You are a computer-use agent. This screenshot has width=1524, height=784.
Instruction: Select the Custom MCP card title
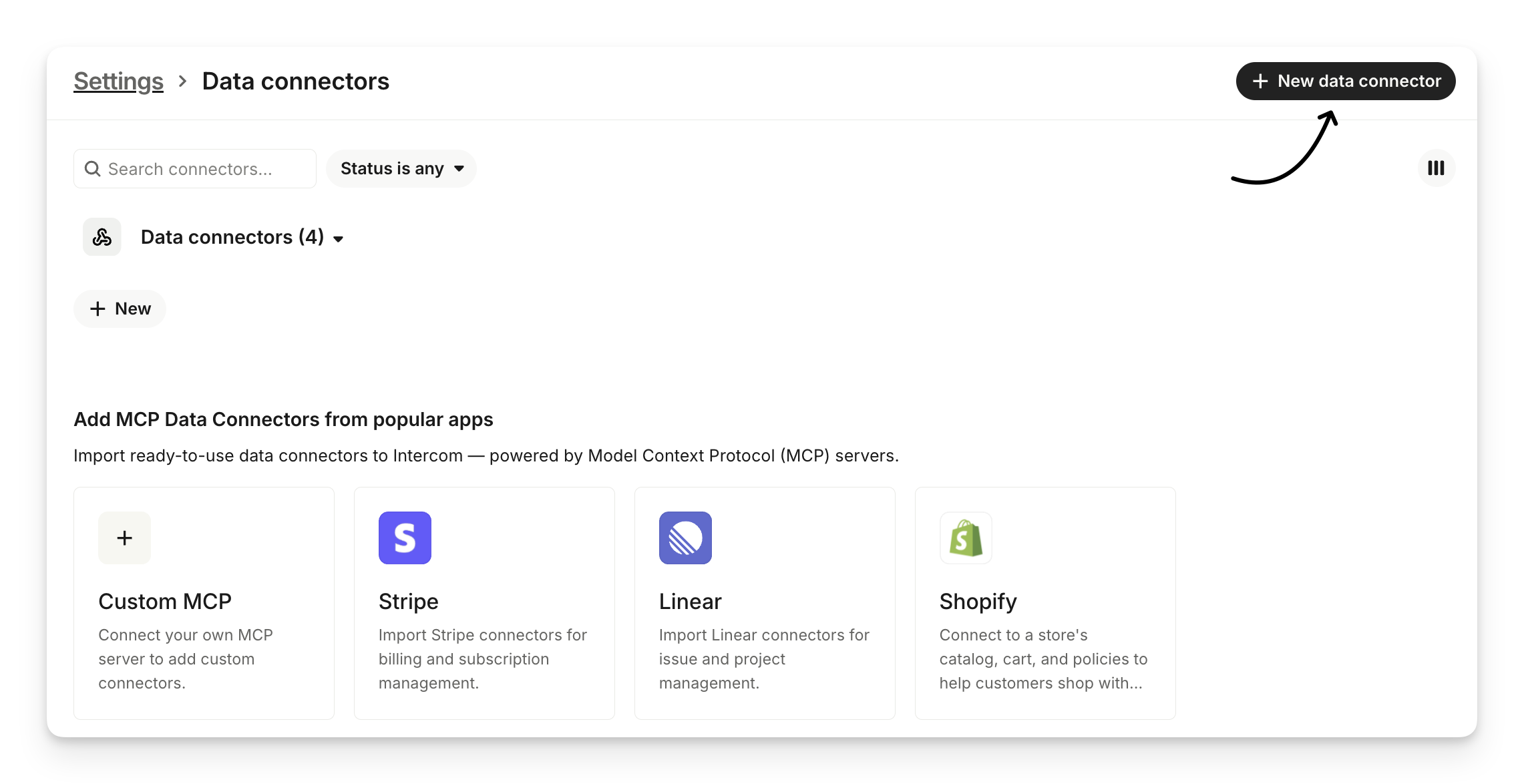pos(164,602)
